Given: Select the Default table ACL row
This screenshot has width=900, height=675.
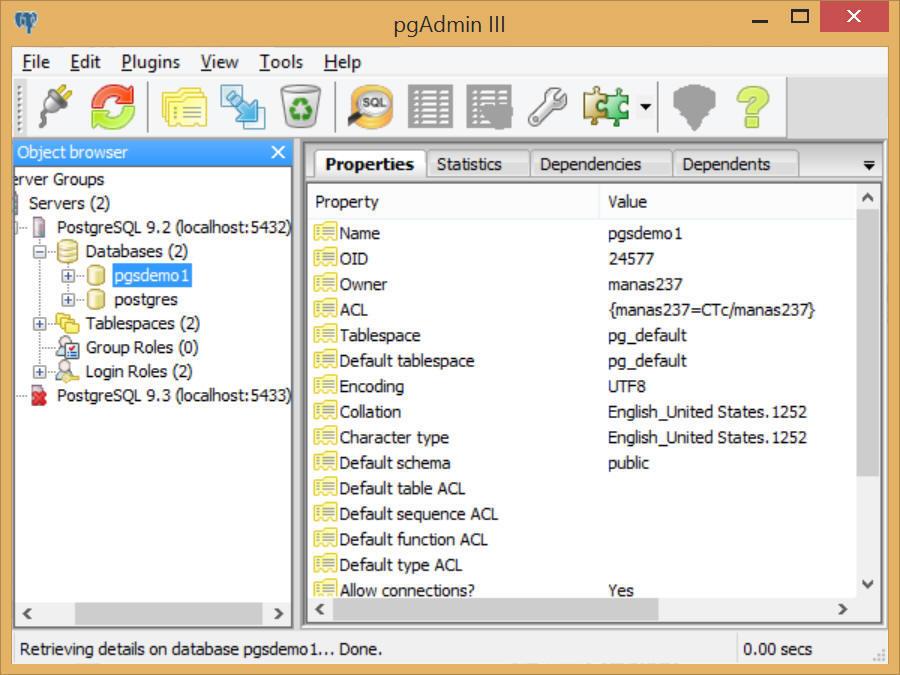Looking at the screenshot, I should tap(583, 488).
